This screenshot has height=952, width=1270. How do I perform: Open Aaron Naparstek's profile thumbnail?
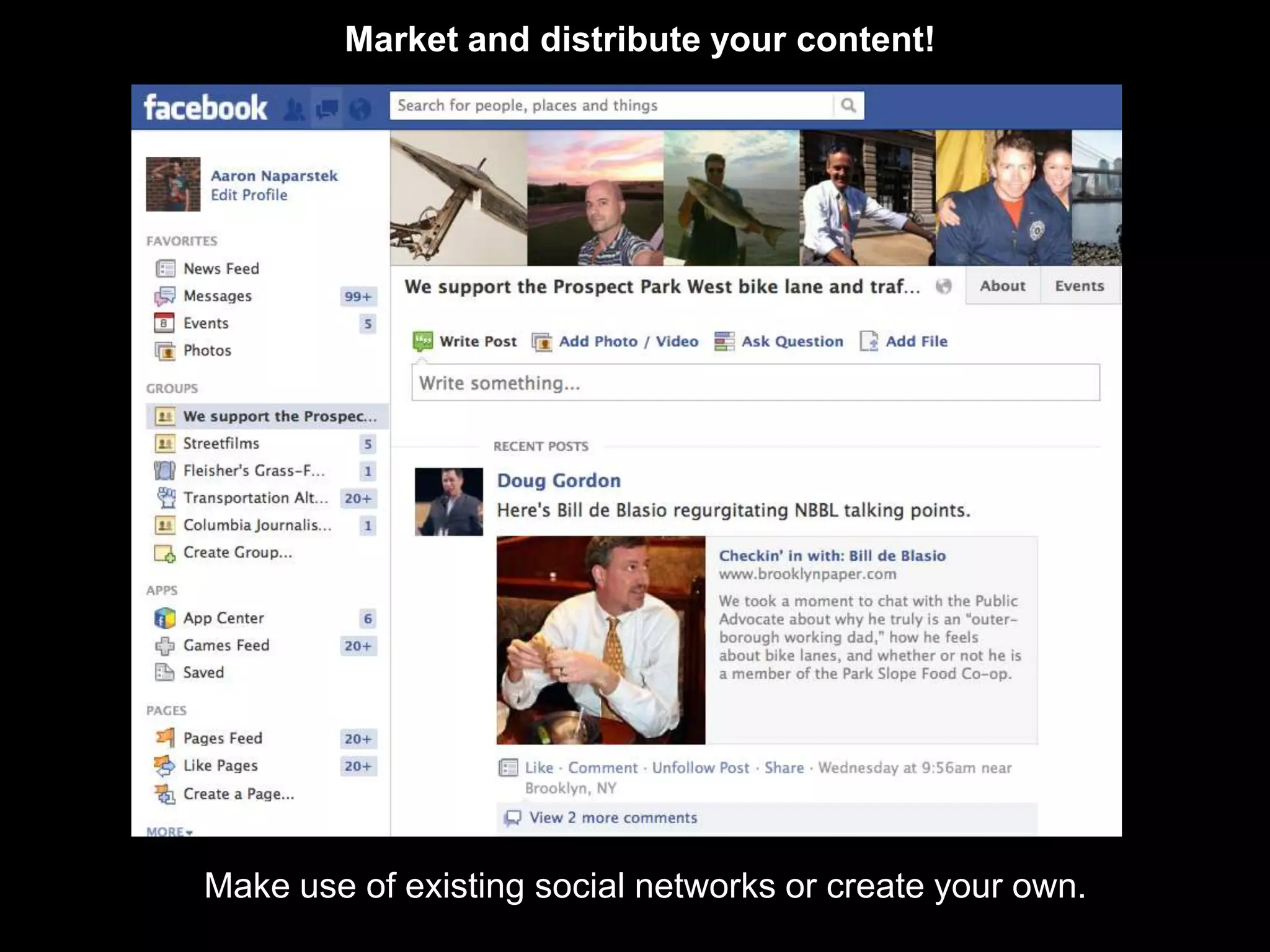pyautogui.click(x=173, y=184)
